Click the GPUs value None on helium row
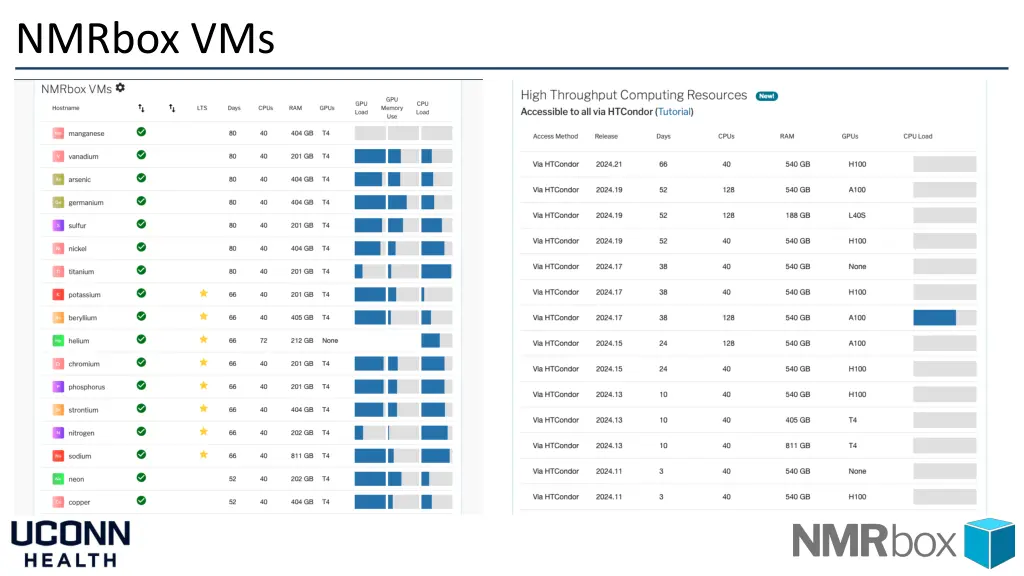The height and width of the screenshot is (576, 1024). coord(330,341)
